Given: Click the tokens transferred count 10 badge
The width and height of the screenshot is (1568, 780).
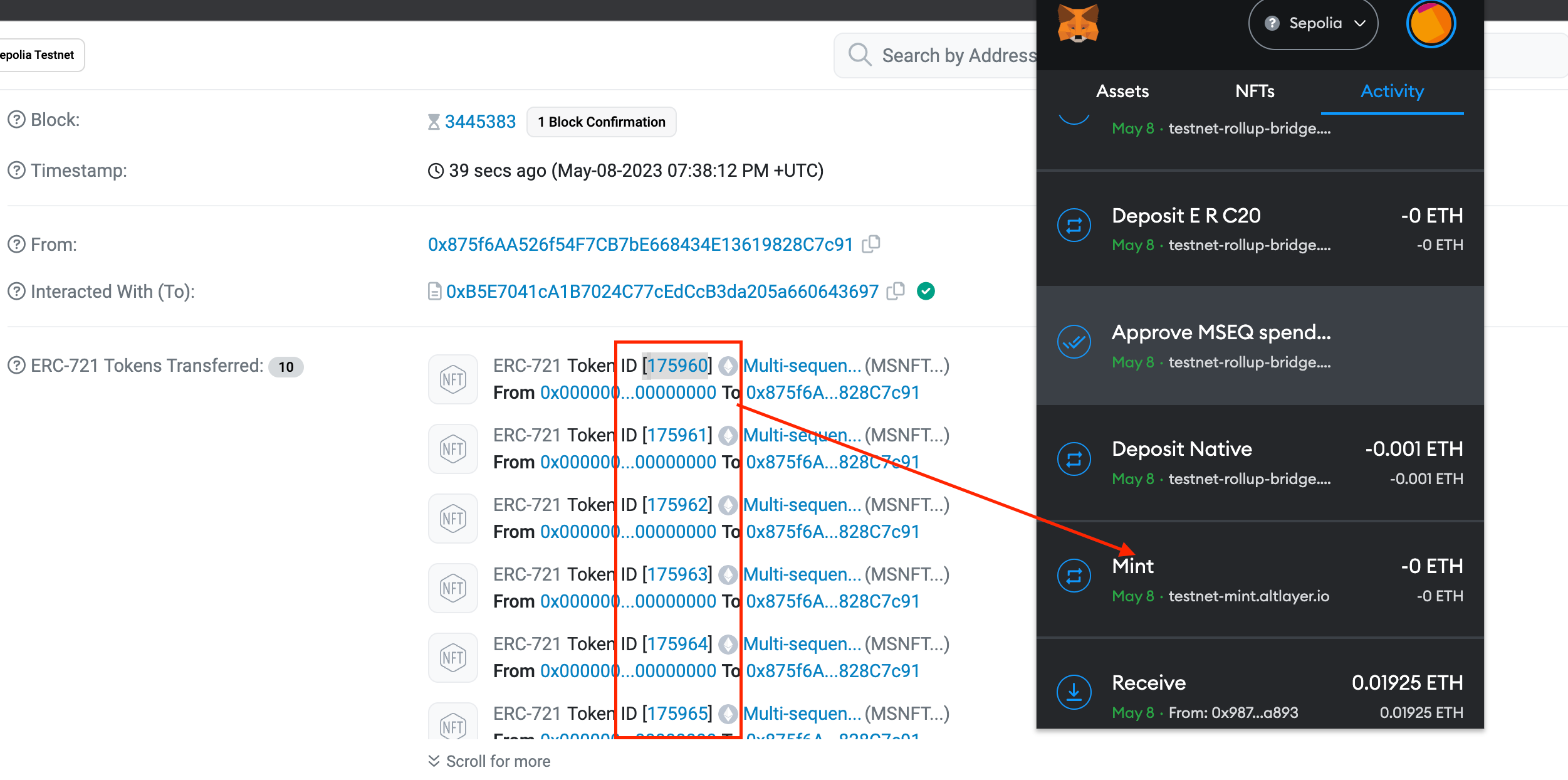Looking at the screenshot, I should (286, 367).
